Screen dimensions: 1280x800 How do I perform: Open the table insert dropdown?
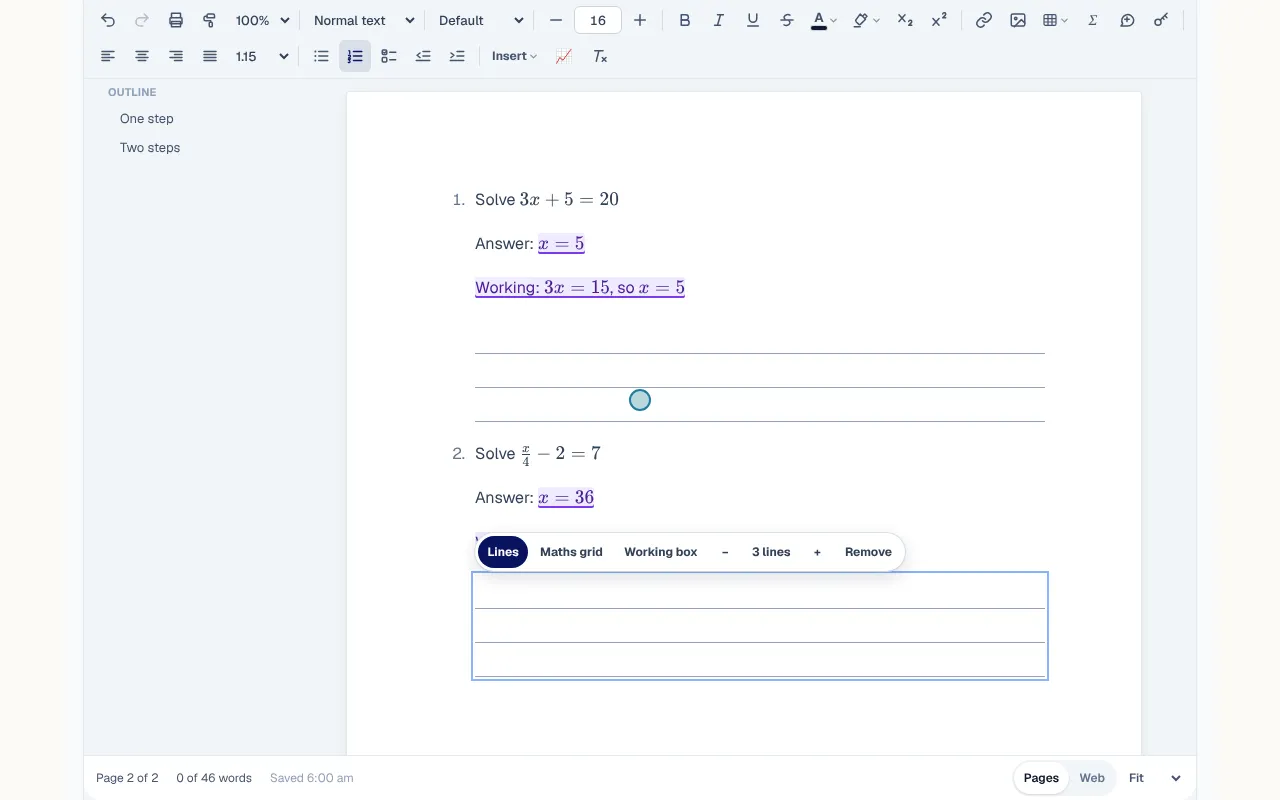point(1055,20)
